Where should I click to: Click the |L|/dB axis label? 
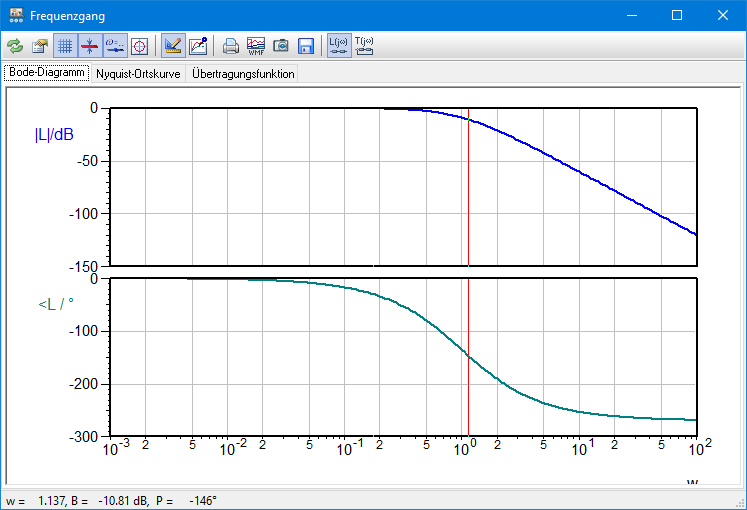54,135
